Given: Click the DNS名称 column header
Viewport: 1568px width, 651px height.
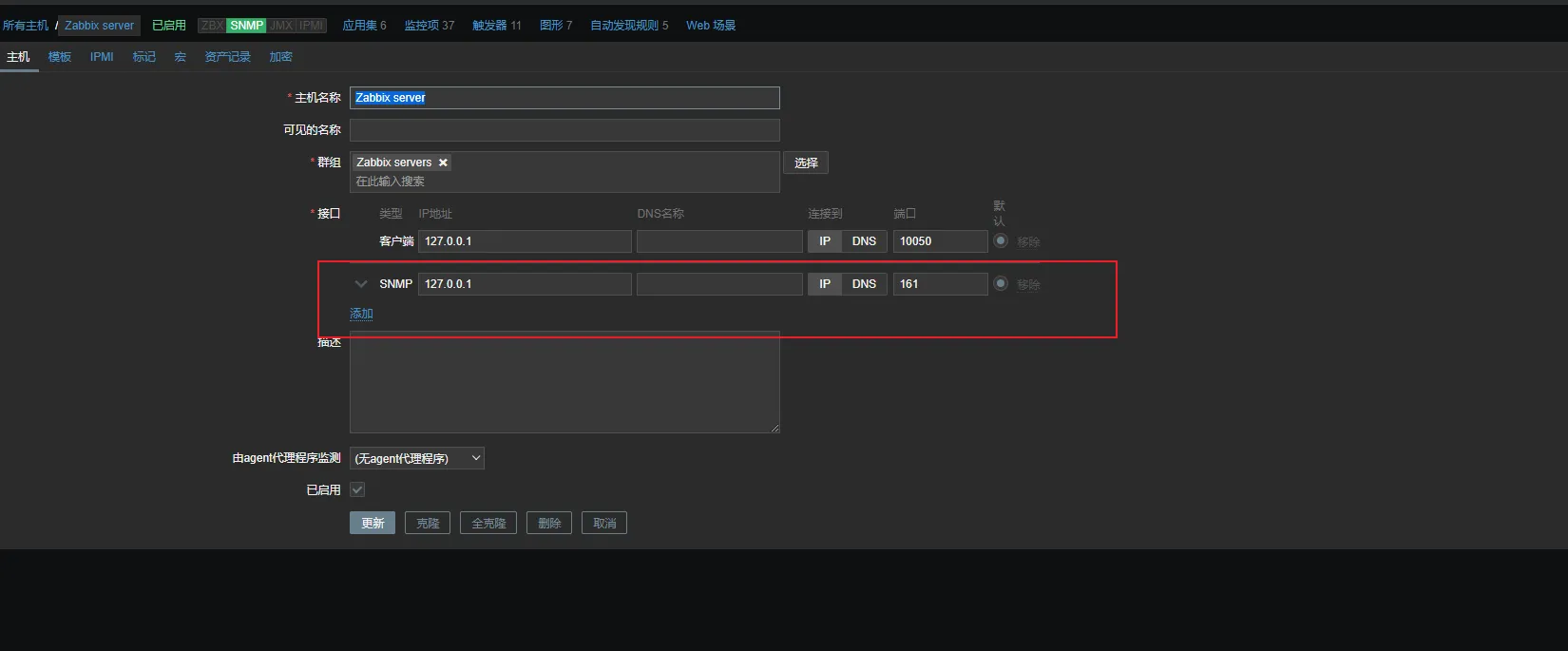Looking at the screenshot, I should point(660,214).
